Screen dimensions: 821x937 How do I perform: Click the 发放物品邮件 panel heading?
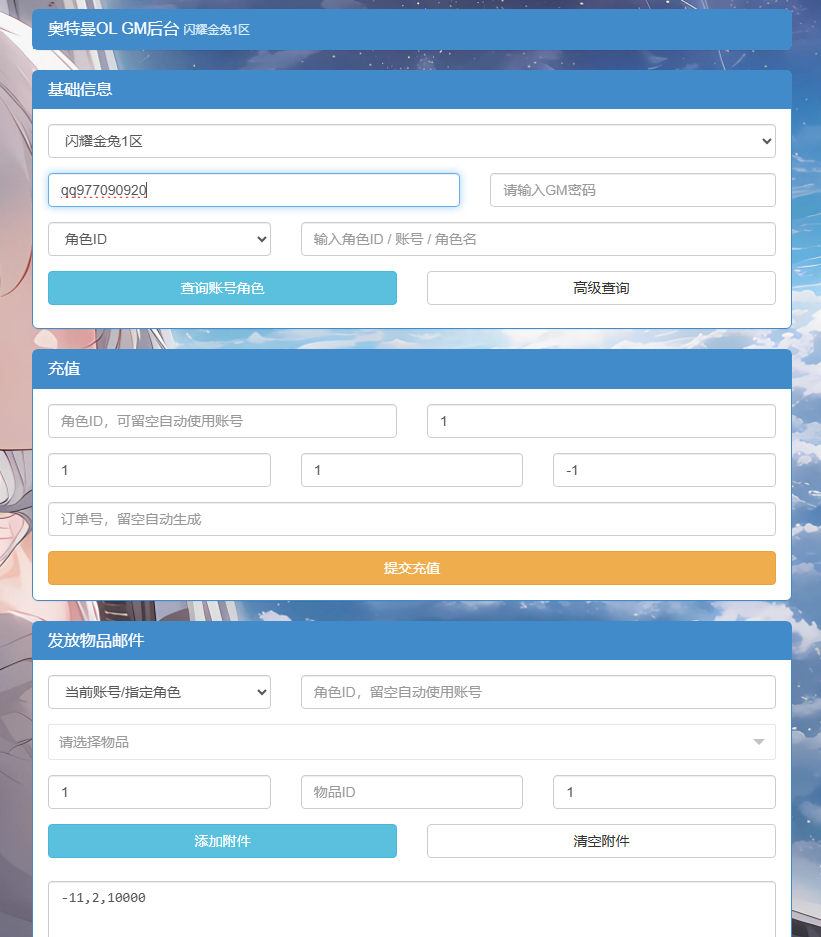coord(96,641)
